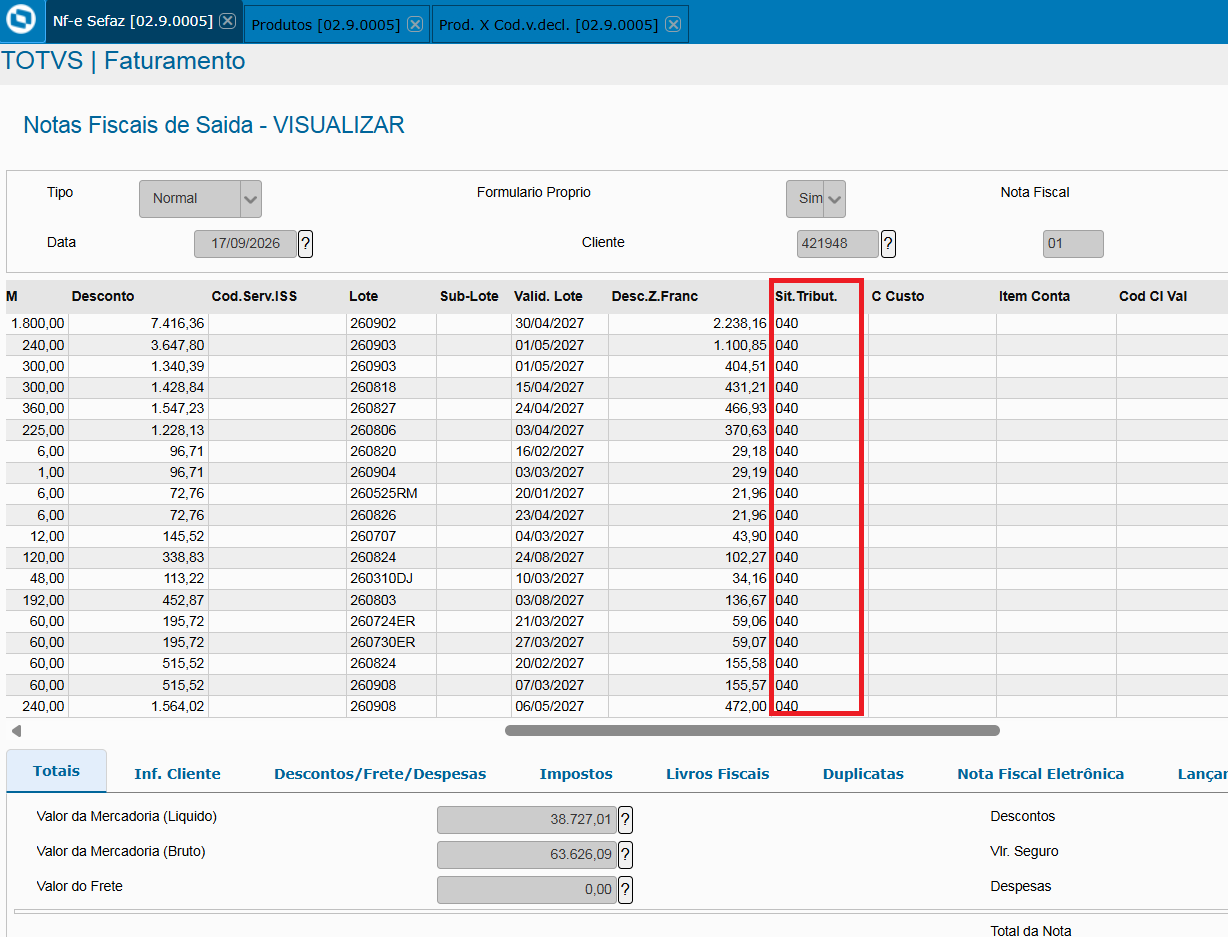Click the left scroll arrow of the grid
1228x937 pixels.
pos(15,731)
